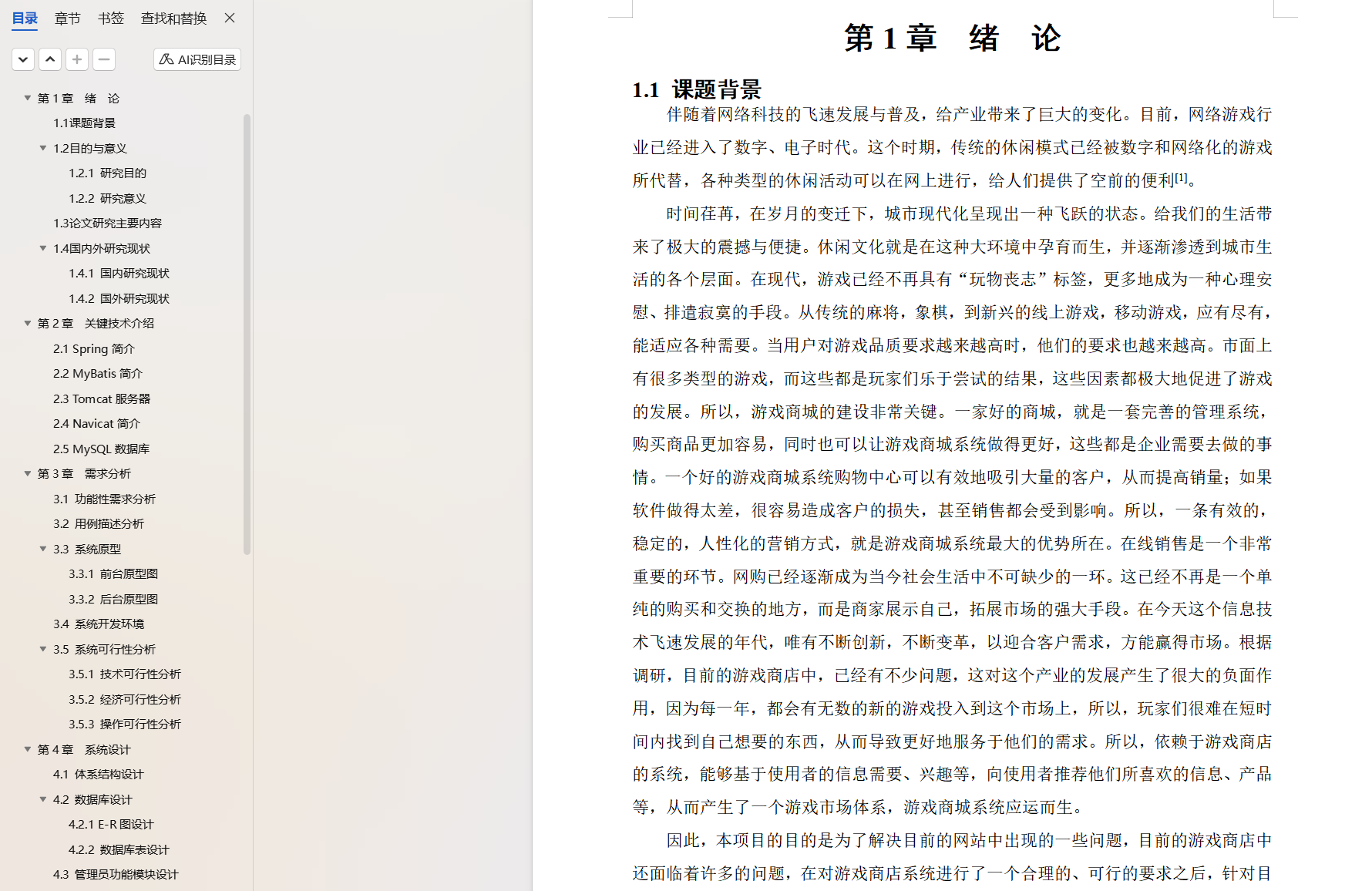Collapse the 第3章 需求分析 node arrow
Screen dimensions: 1372x891
(28, 473)
